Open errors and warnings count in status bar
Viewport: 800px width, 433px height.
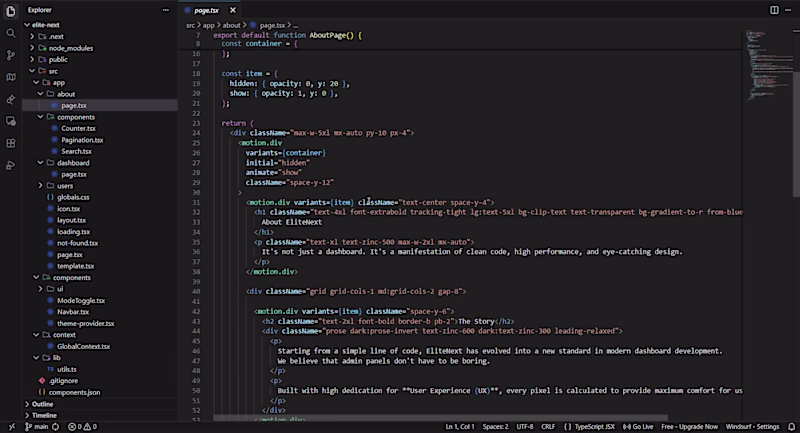pos(82,427)
